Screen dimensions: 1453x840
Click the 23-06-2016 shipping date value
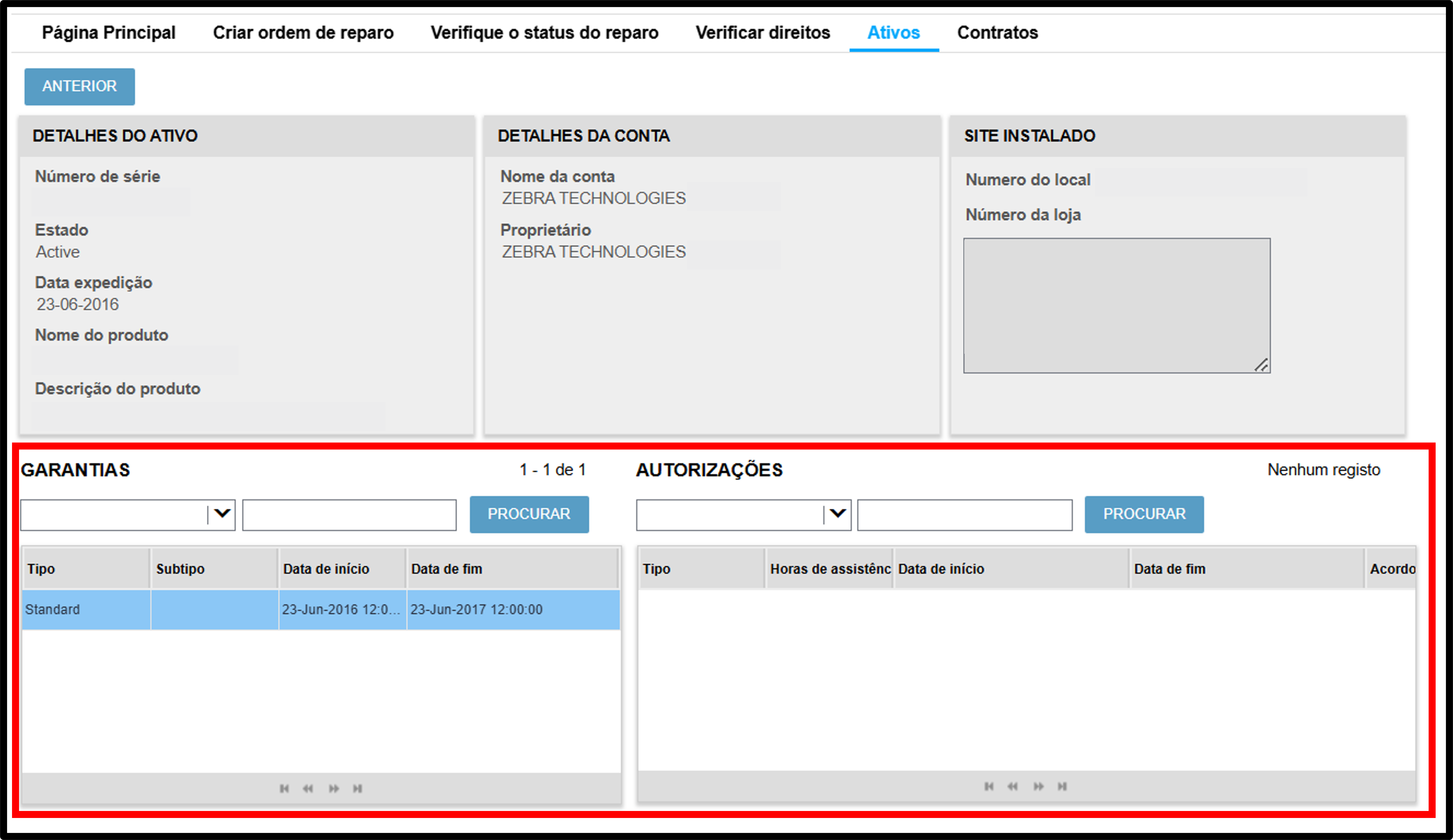(x=78, y=304)
